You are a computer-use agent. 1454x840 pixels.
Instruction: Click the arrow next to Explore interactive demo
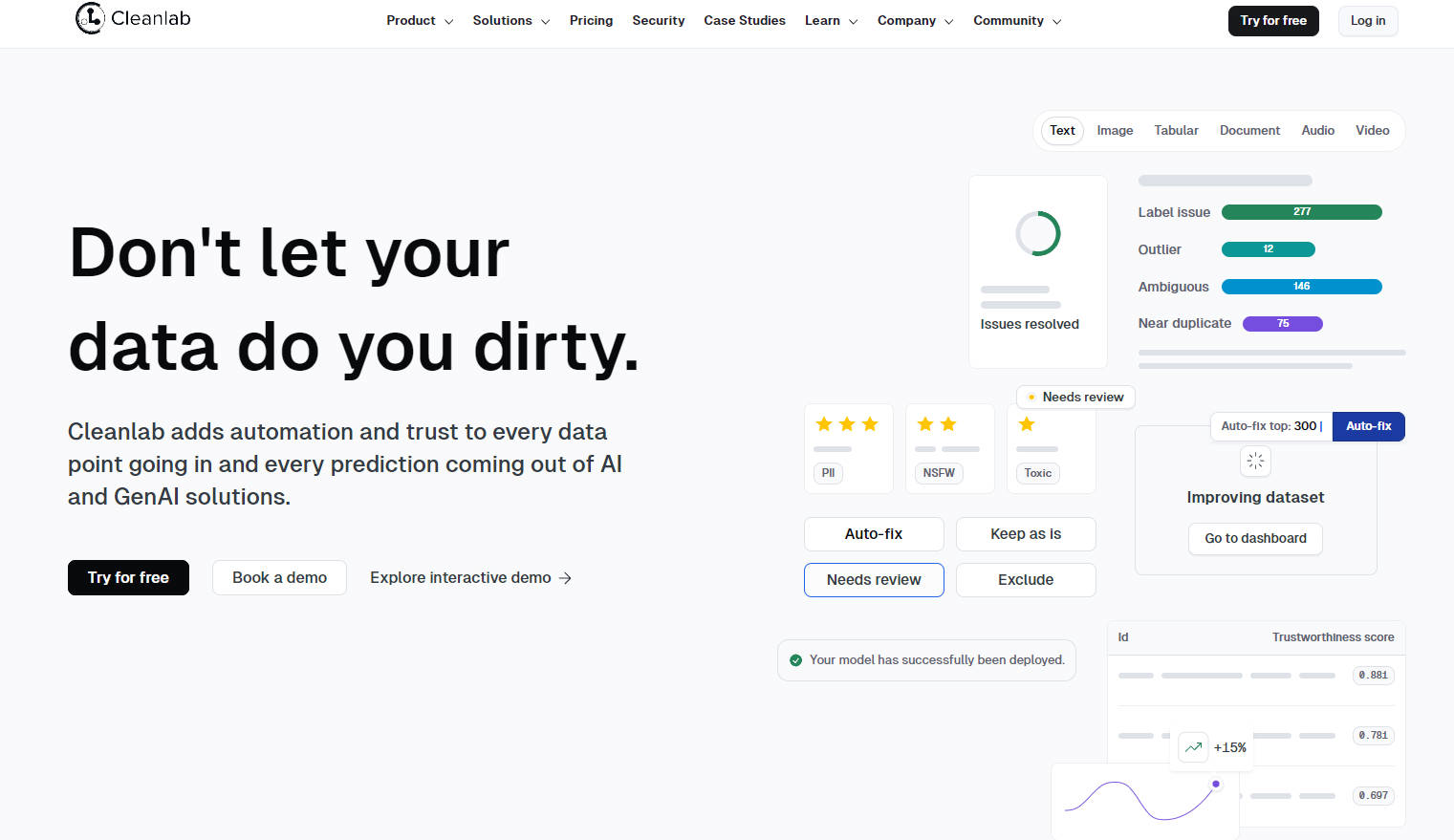565,578
